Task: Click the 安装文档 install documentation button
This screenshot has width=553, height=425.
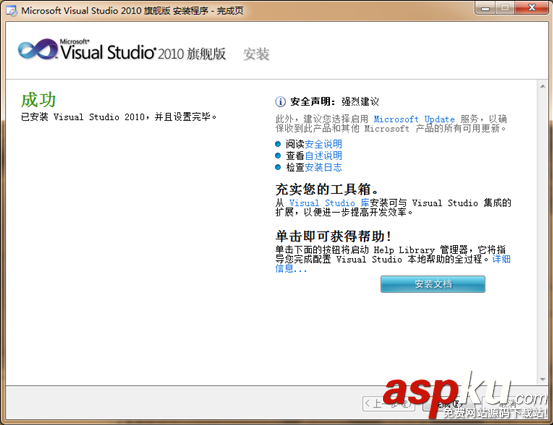Action: coord(433,284)
